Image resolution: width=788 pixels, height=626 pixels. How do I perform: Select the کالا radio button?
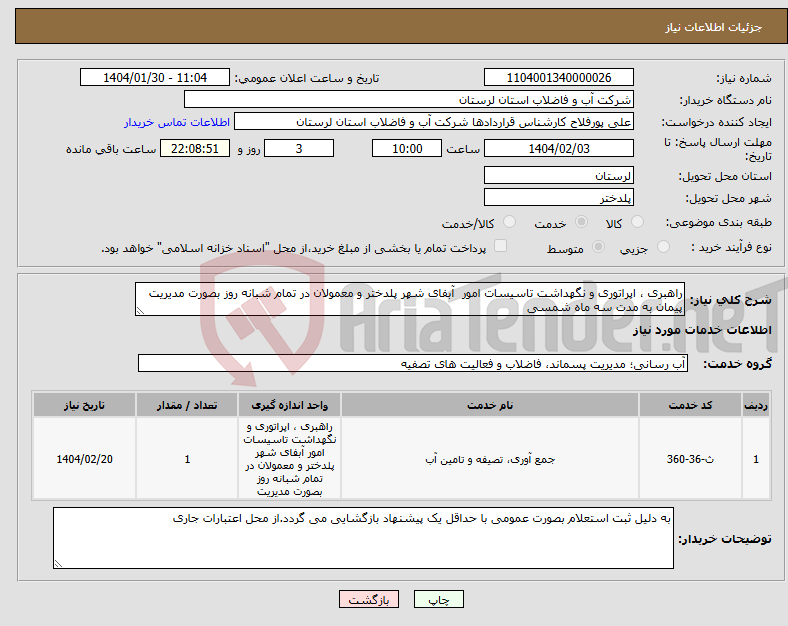[x=637, y=222]
